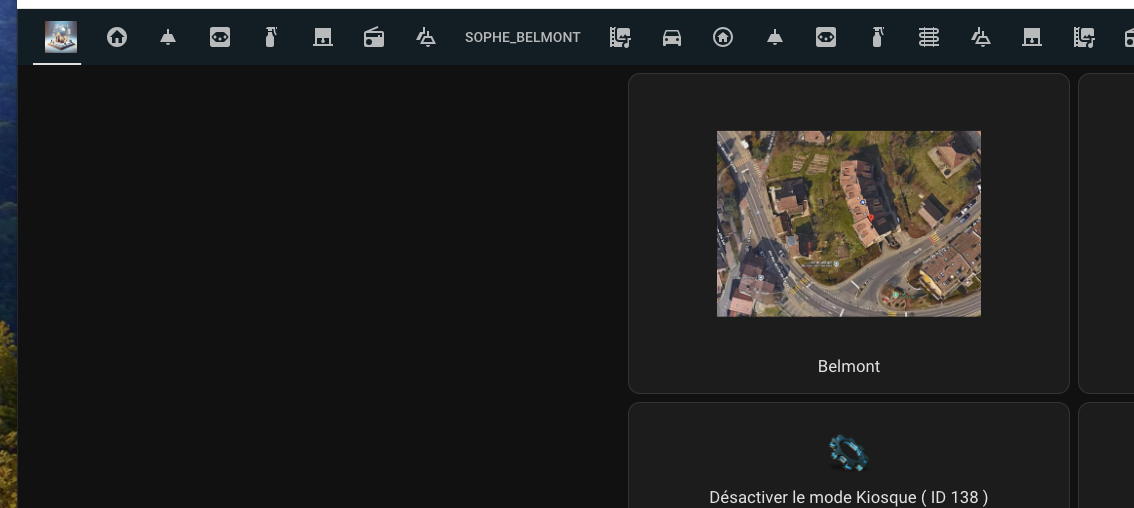Image resolution: width=1134 pixels, height=508 pixels.
Task: Open spray bottle tab left of SOPHE_BELMONT
Action: 271,37
